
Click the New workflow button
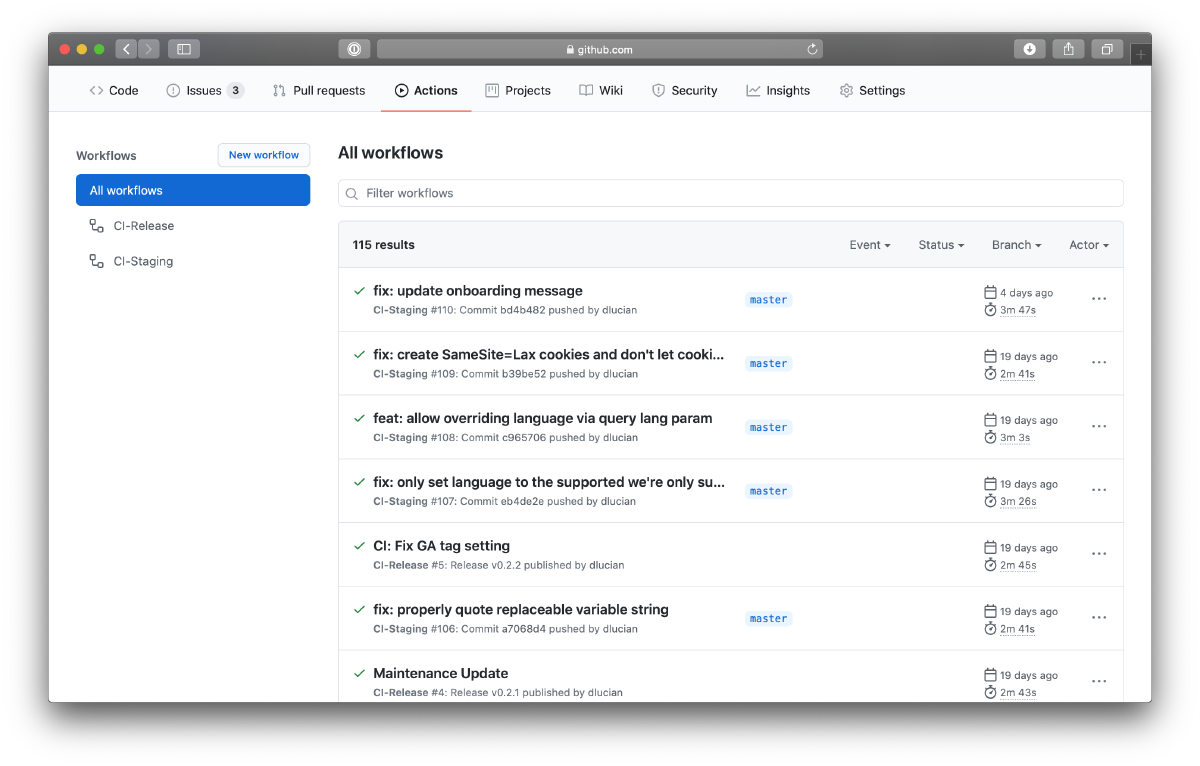(x=263, y=155)
